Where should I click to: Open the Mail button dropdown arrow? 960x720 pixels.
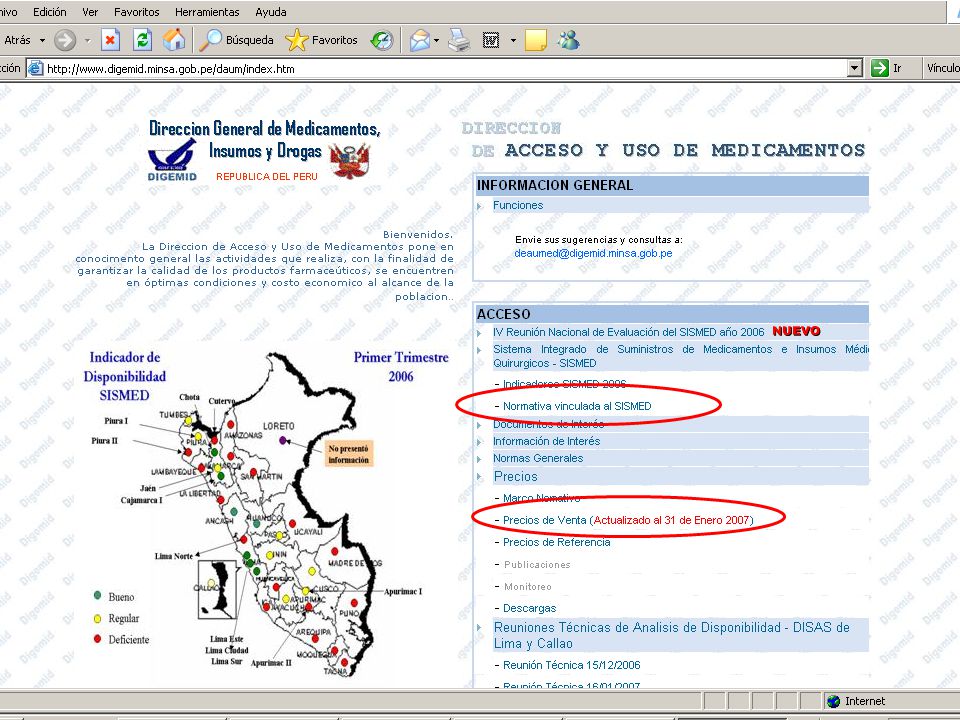pos(437,40)
